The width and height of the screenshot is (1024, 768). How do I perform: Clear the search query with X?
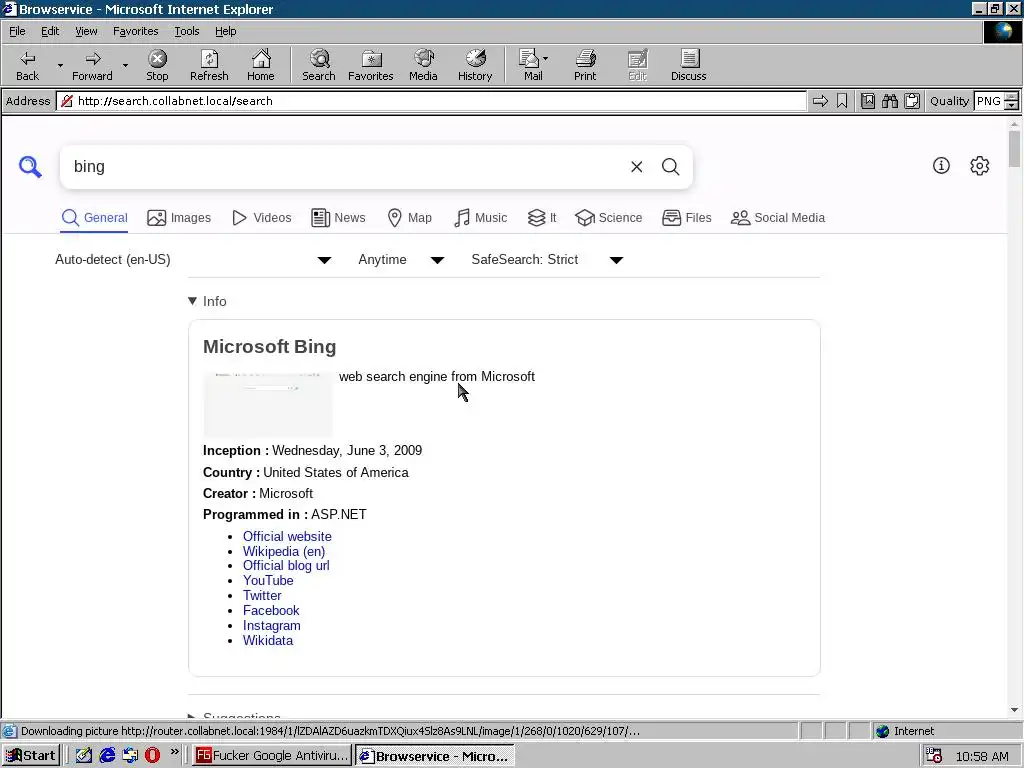637,167
